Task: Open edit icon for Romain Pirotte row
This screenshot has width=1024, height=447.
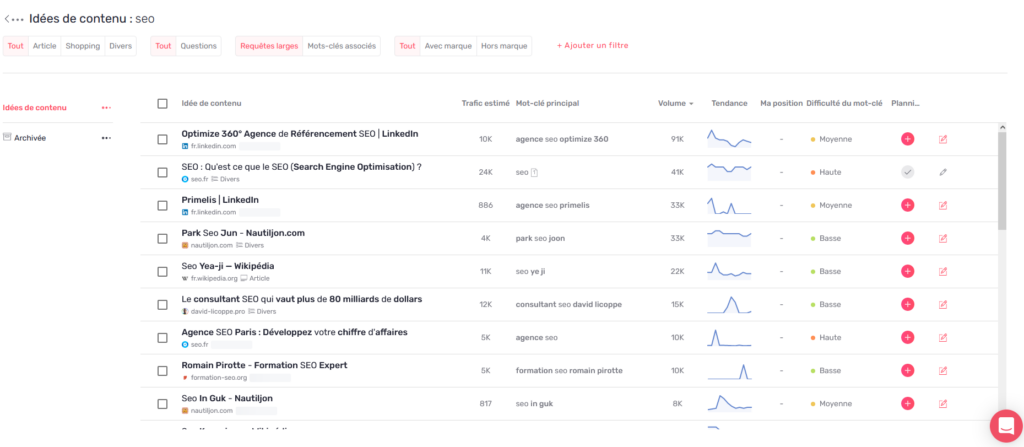Action: tap(942, 371)
